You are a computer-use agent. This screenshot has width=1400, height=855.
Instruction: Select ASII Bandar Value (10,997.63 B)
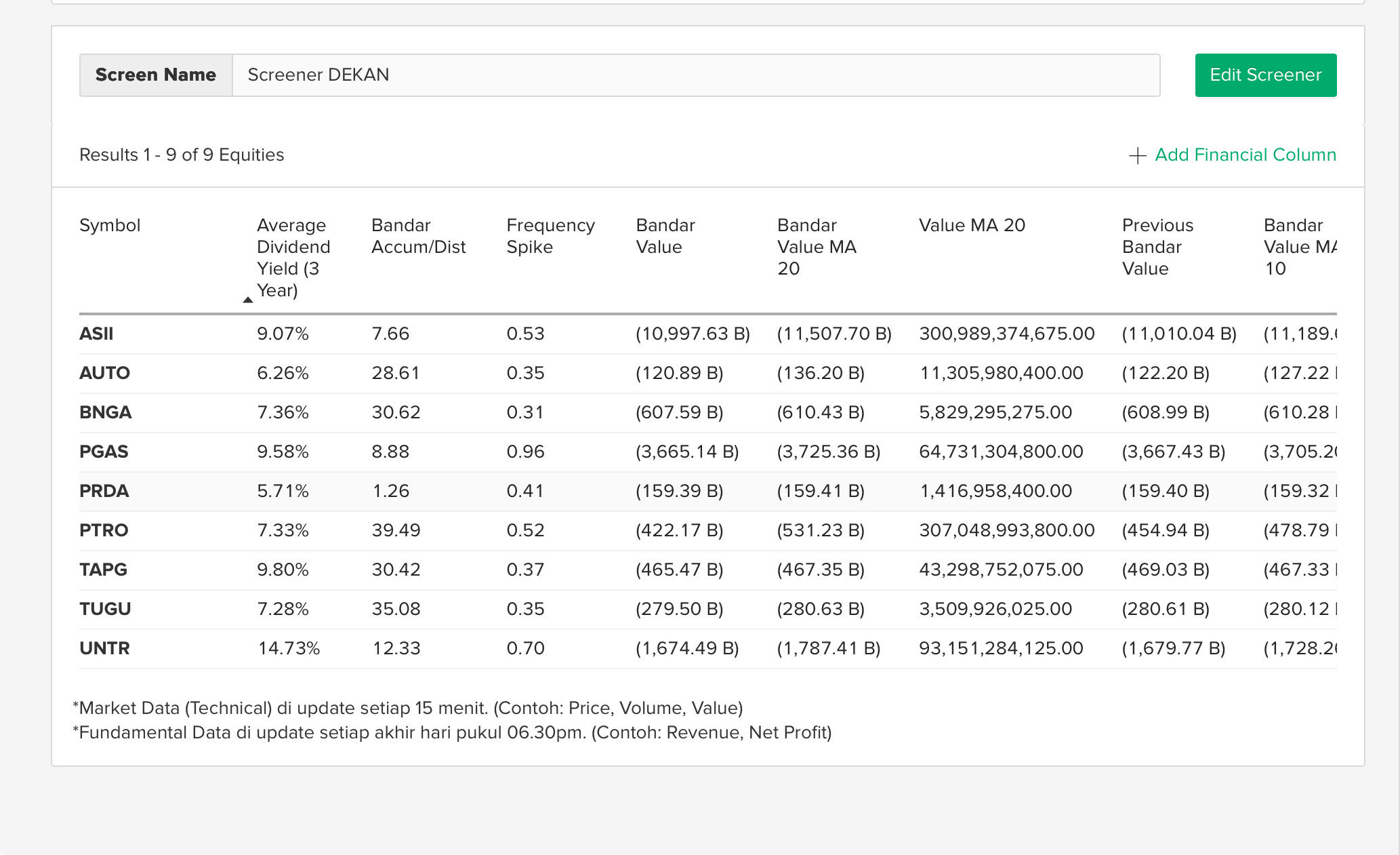coord(693,334)
